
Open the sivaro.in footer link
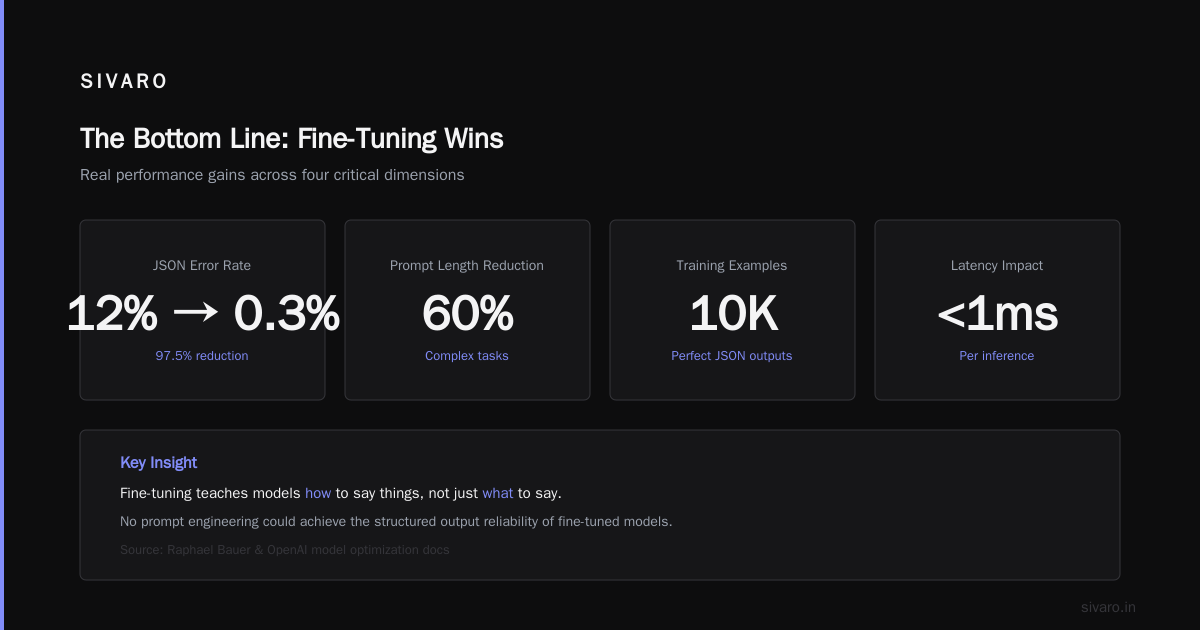click(1109, 607)
